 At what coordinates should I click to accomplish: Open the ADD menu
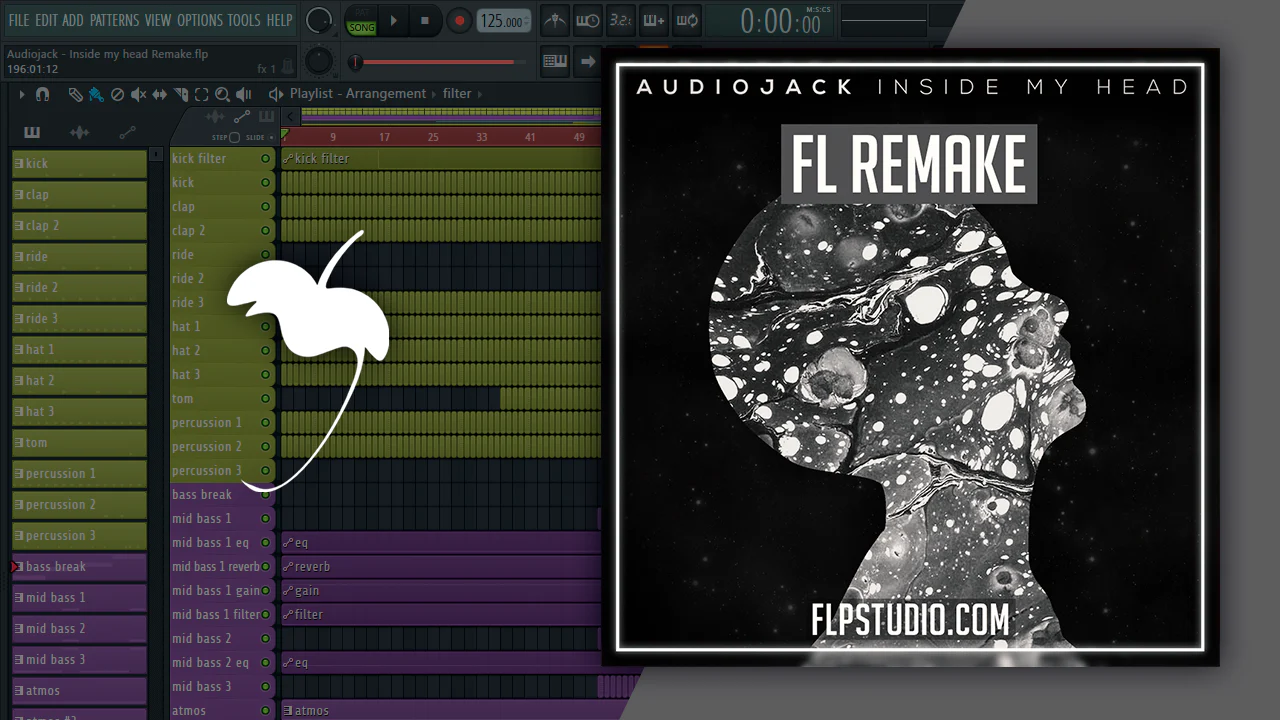point(73,20)
